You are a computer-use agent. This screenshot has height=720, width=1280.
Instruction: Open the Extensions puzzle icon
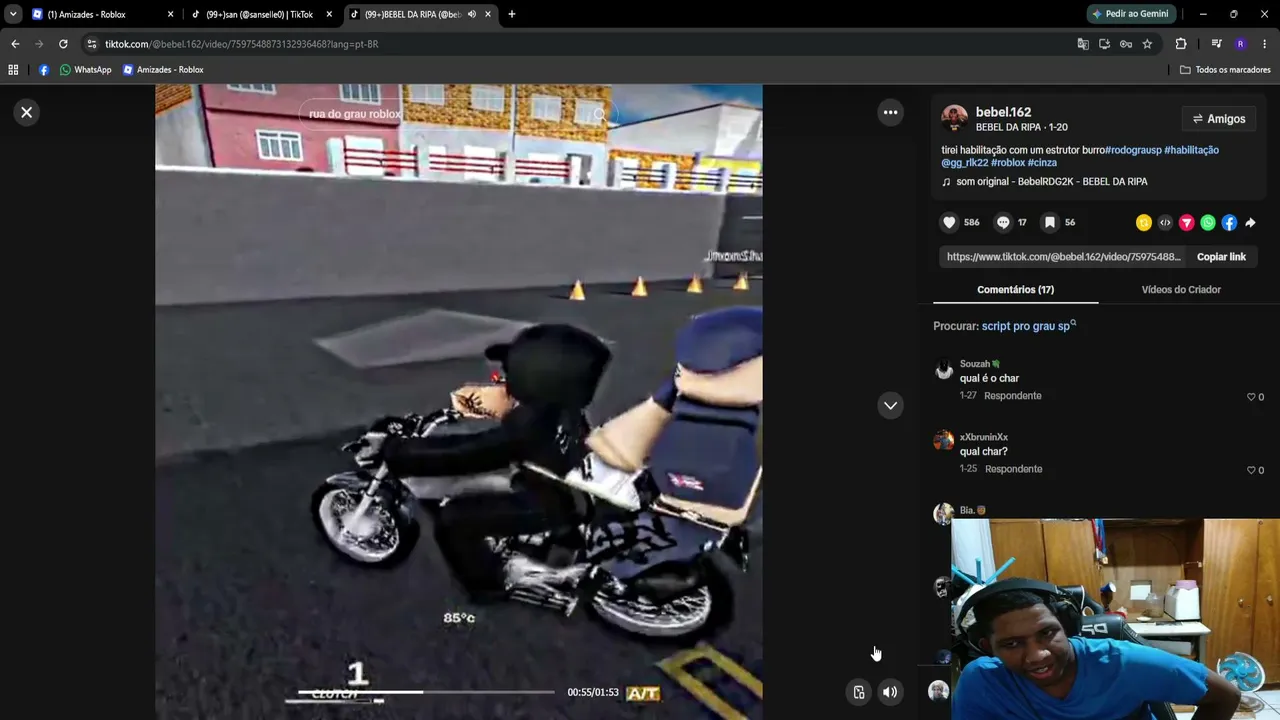coord(1181,44)
